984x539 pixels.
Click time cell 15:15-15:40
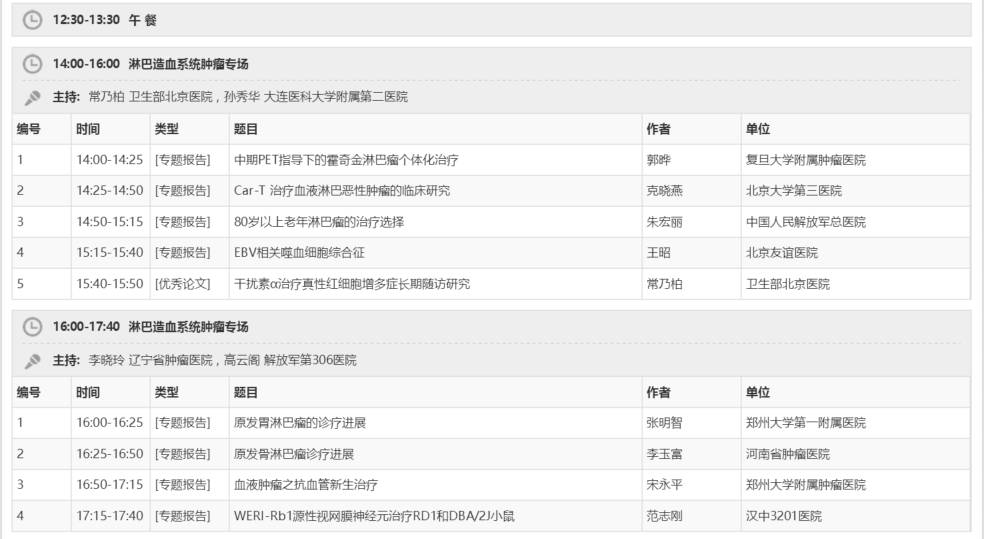pyautogui.click(x=110, y=253)
